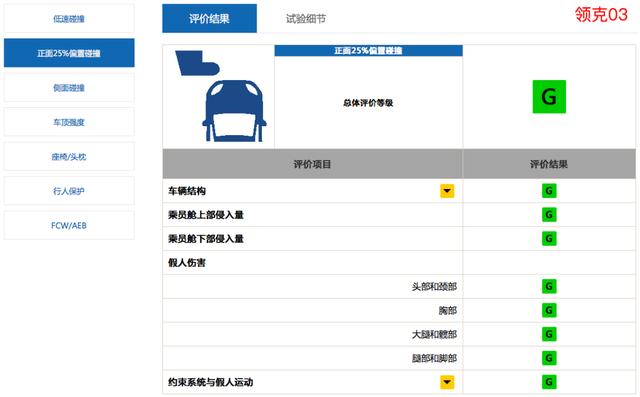Click the 腿部和脚部 row label
This screenshot has width=640, height=397.
[x=434, y=358]
